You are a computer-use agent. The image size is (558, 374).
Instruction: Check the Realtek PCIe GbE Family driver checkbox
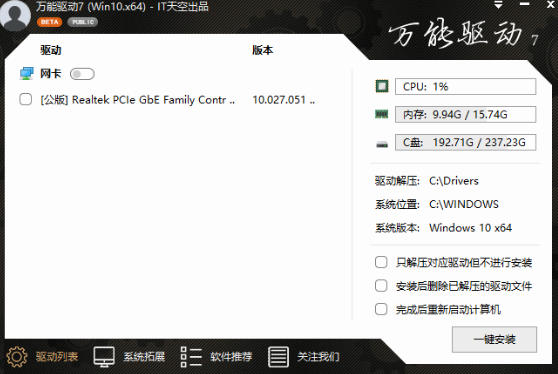point(26,99)
